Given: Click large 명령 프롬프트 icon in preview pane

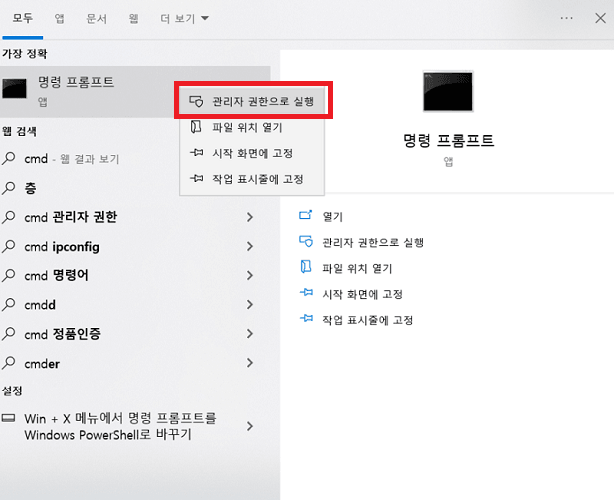Looking at the screenshot, I should click(448, 91).
